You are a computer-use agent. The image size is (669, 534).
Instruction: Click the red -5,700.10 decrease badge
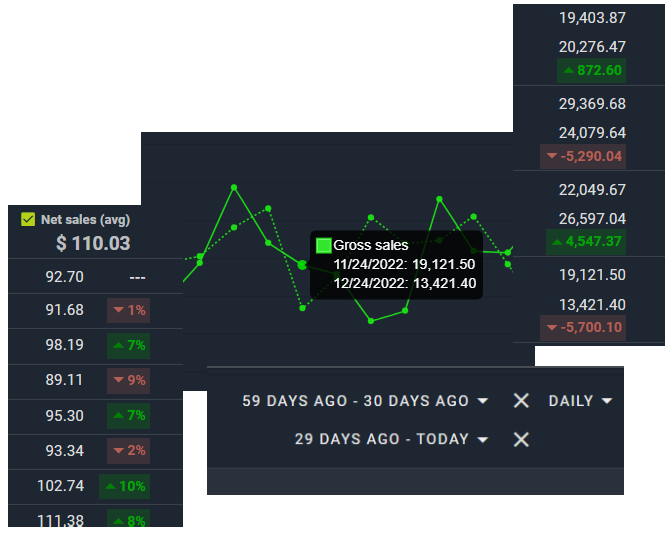pos(583,327)
